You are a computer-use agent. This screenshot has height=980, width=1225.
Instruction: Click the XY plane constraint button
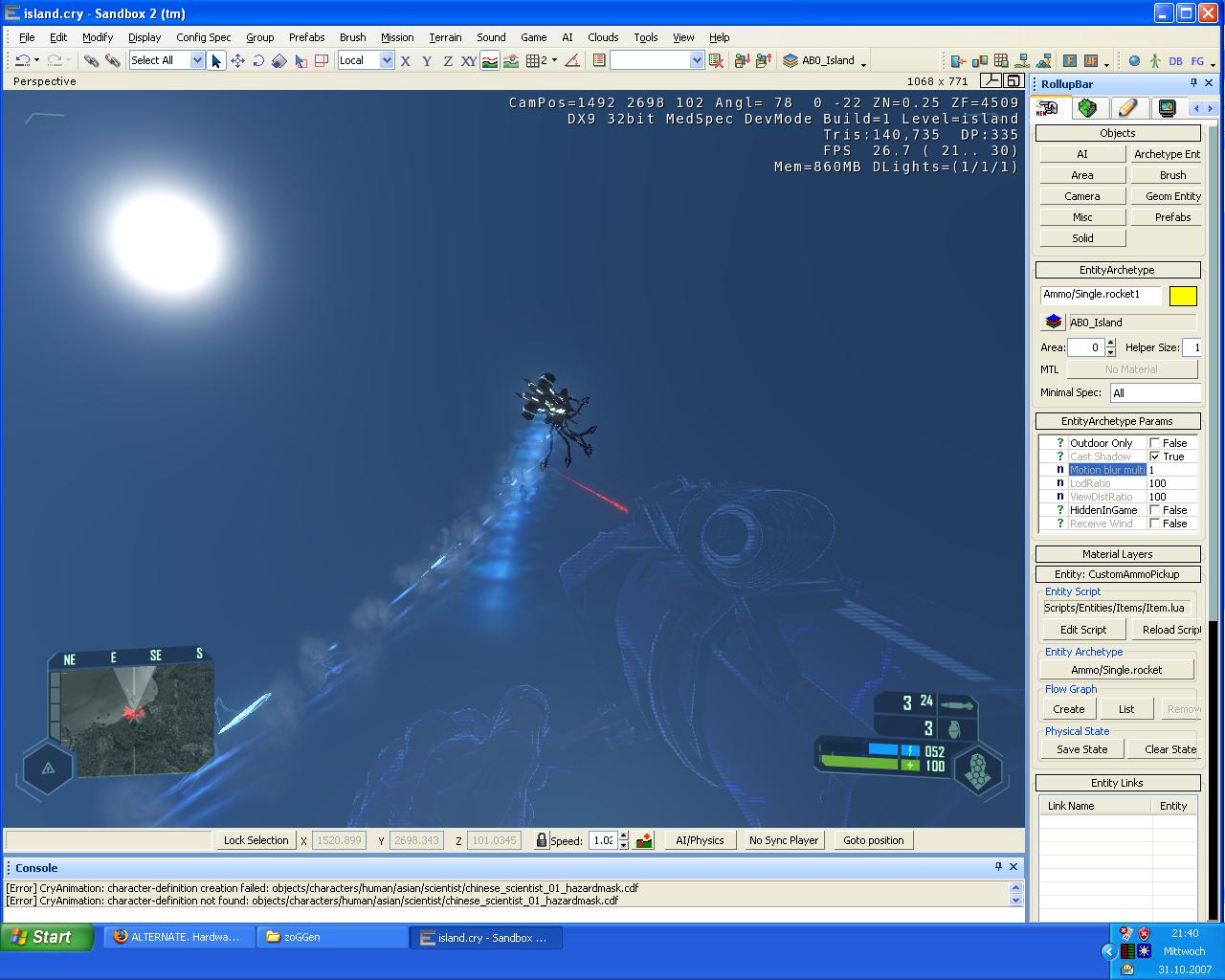pyautogui.click(x=468, y=60)
